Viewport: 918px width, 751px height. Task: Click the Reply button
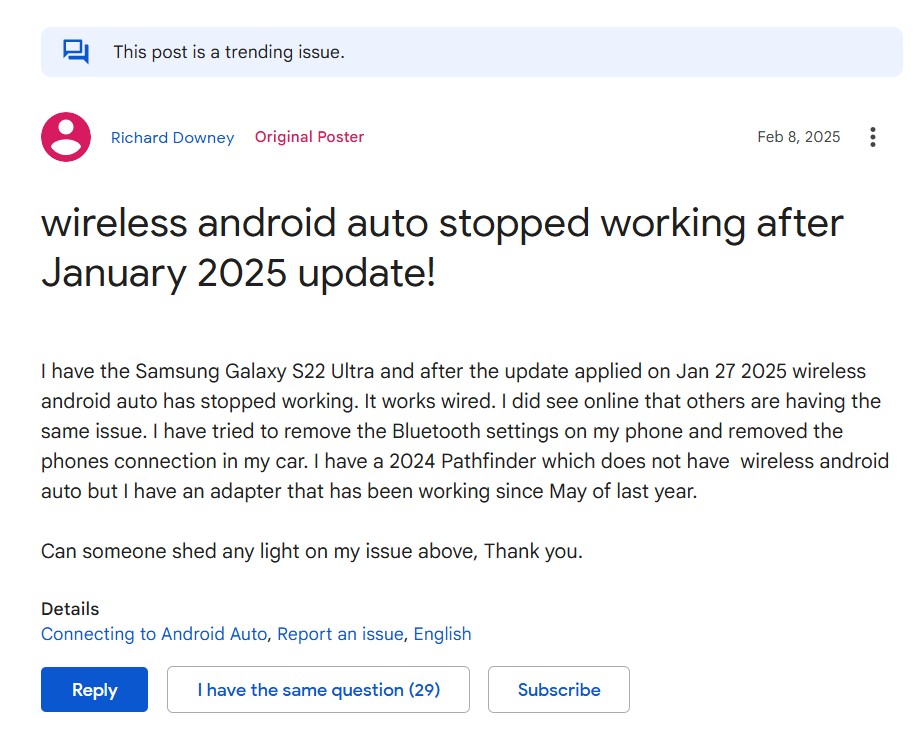point(94,690)
